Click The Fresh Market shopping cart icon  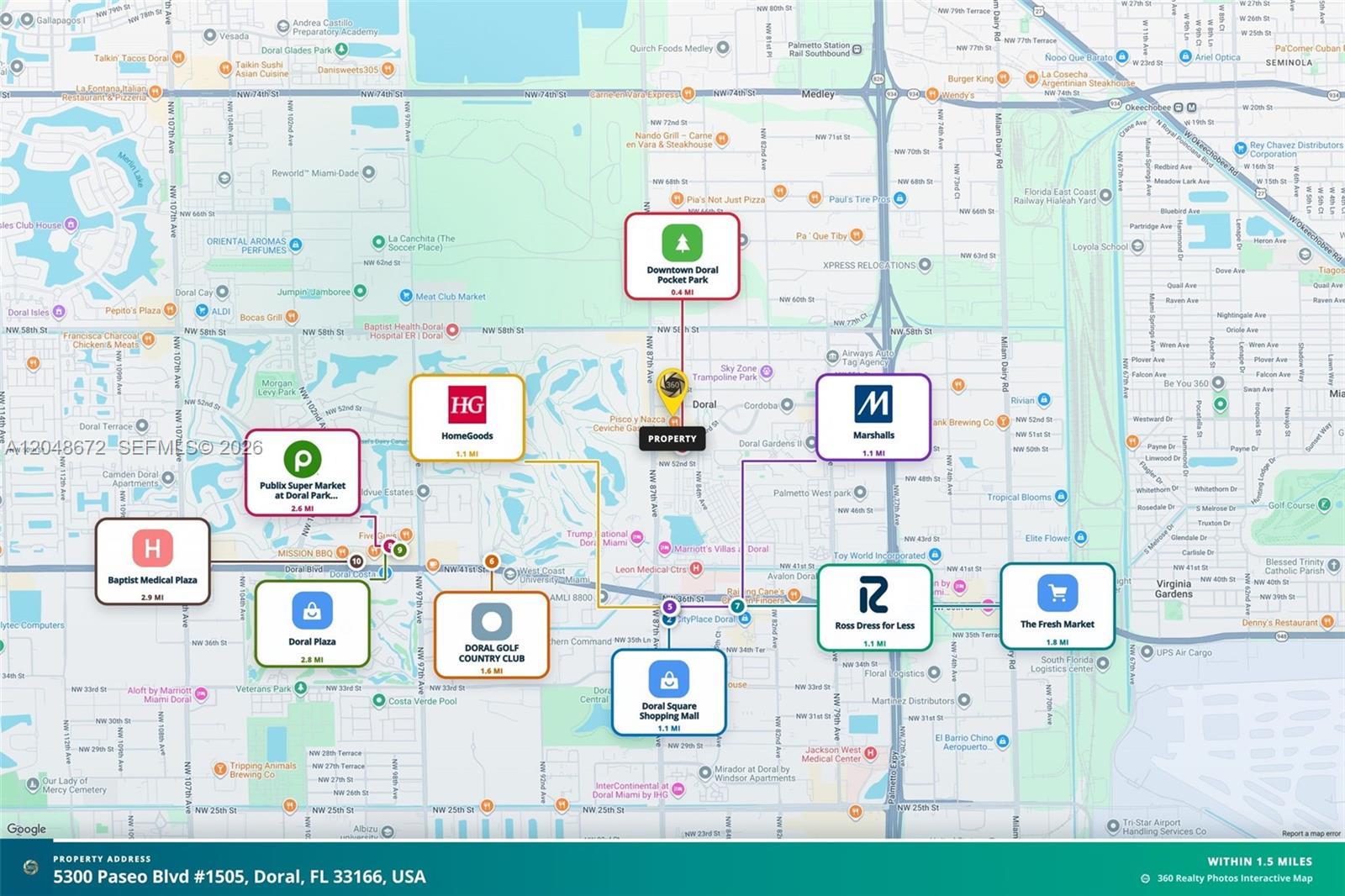(x=1058, y=593)
